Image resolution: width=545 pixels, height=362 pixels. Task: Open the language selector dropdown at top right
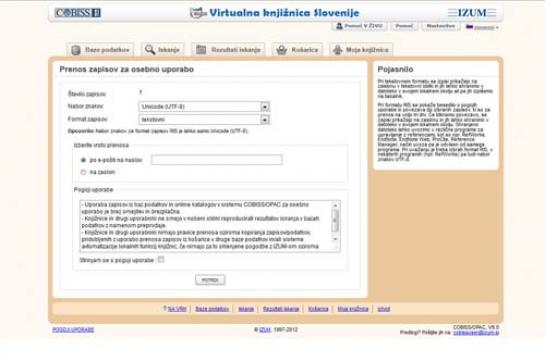tap(482, 27)
